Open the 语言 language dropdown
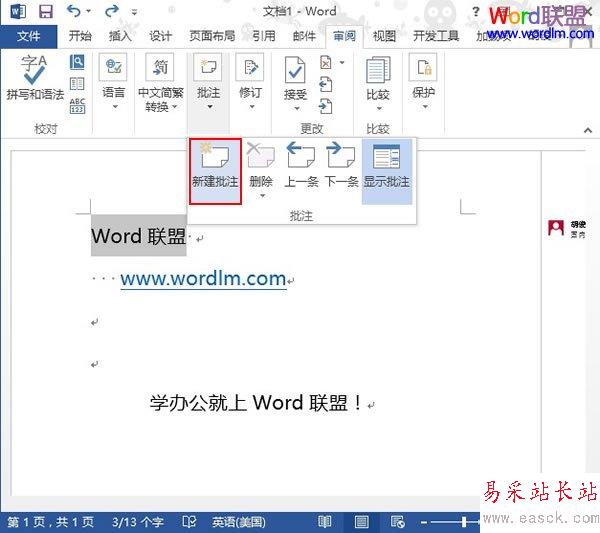 click(x=114, y=82)
